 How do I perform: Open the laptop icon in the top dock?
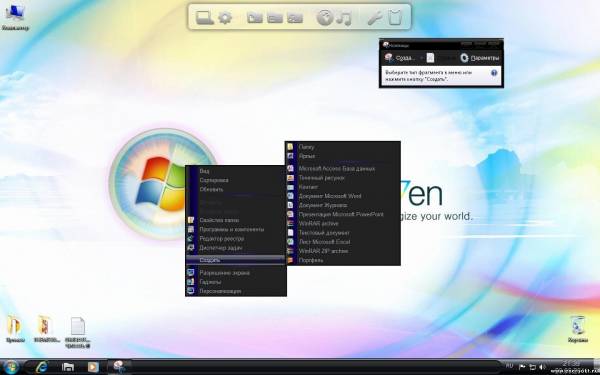(204, 18)
